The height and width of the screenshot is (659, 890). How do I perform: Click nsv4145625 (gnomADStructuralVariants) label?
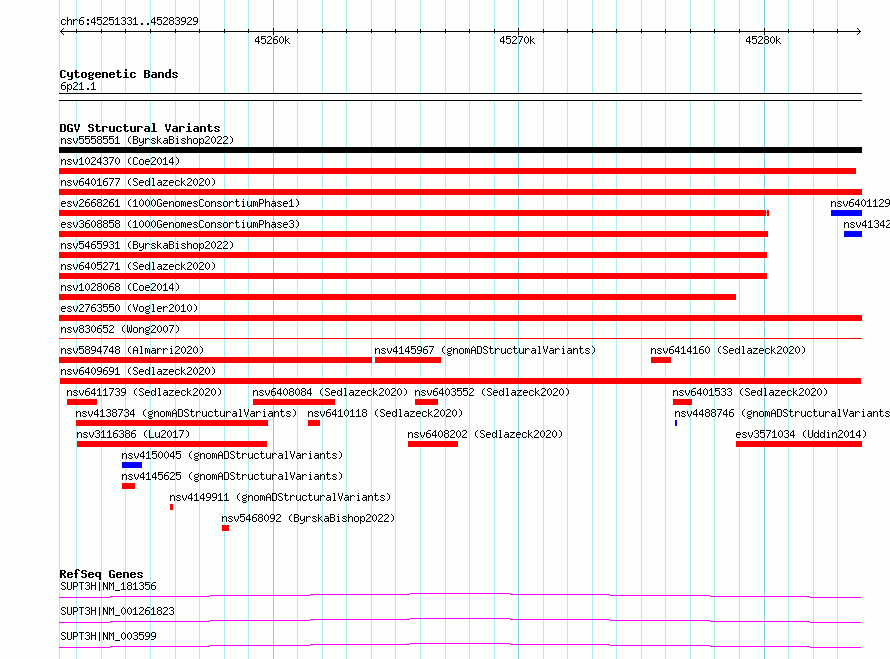click(x=232, y=476)
